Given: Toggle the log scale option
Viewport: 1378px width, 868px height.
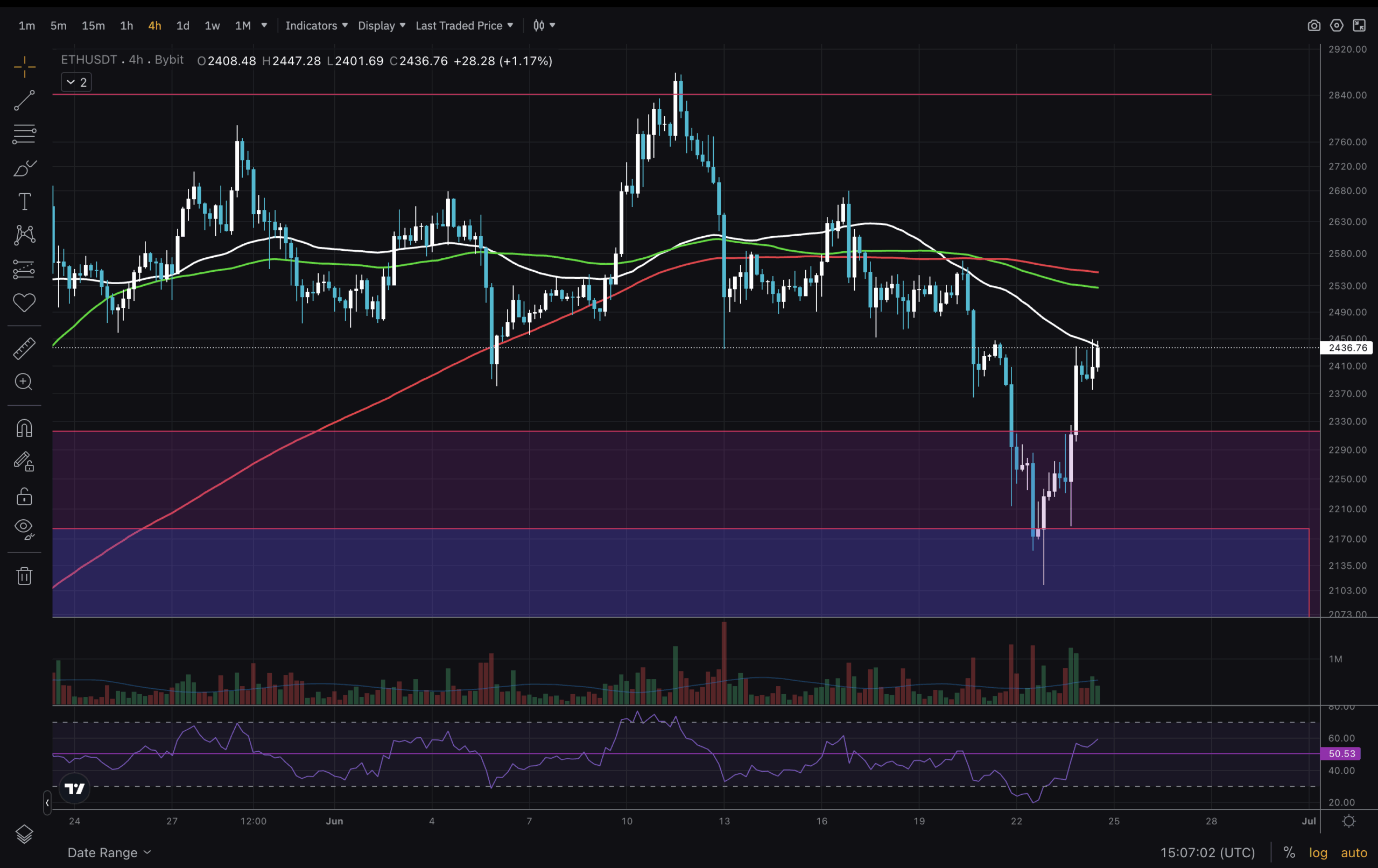Looking at the screenshot, I should (x=1318, y=852).
